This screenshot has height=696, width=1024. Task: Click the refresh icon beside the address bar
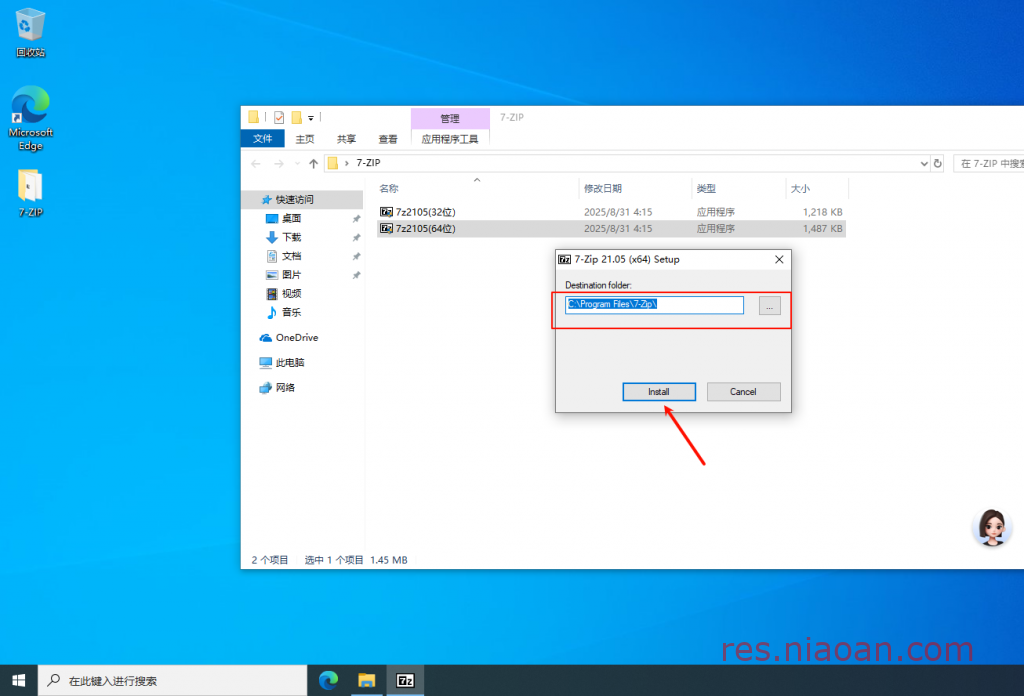(937, 163)
